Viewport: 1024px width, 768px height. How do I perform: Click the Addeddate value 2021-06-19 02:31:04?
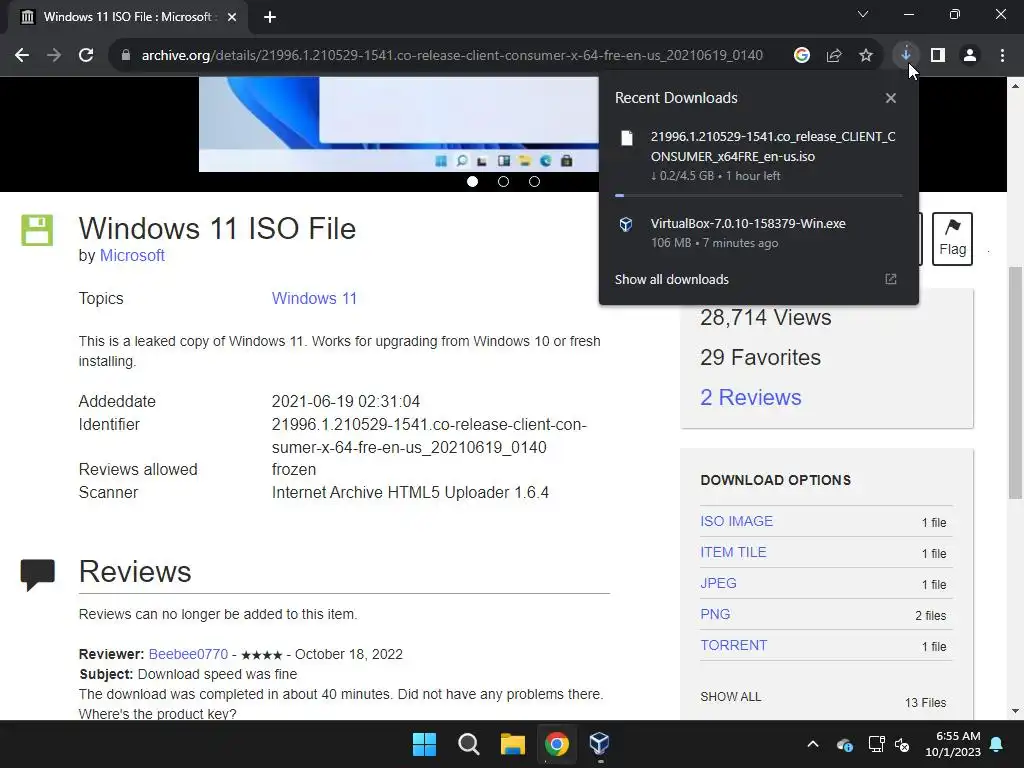pos(345,402)
